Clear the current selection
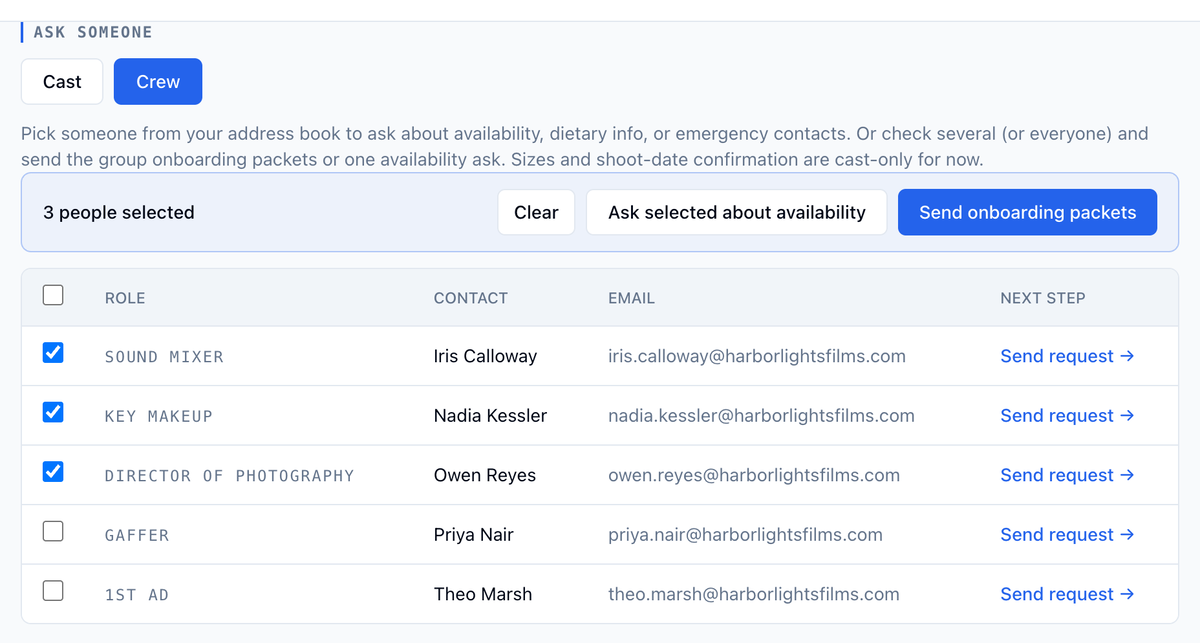 coord(536,212)
